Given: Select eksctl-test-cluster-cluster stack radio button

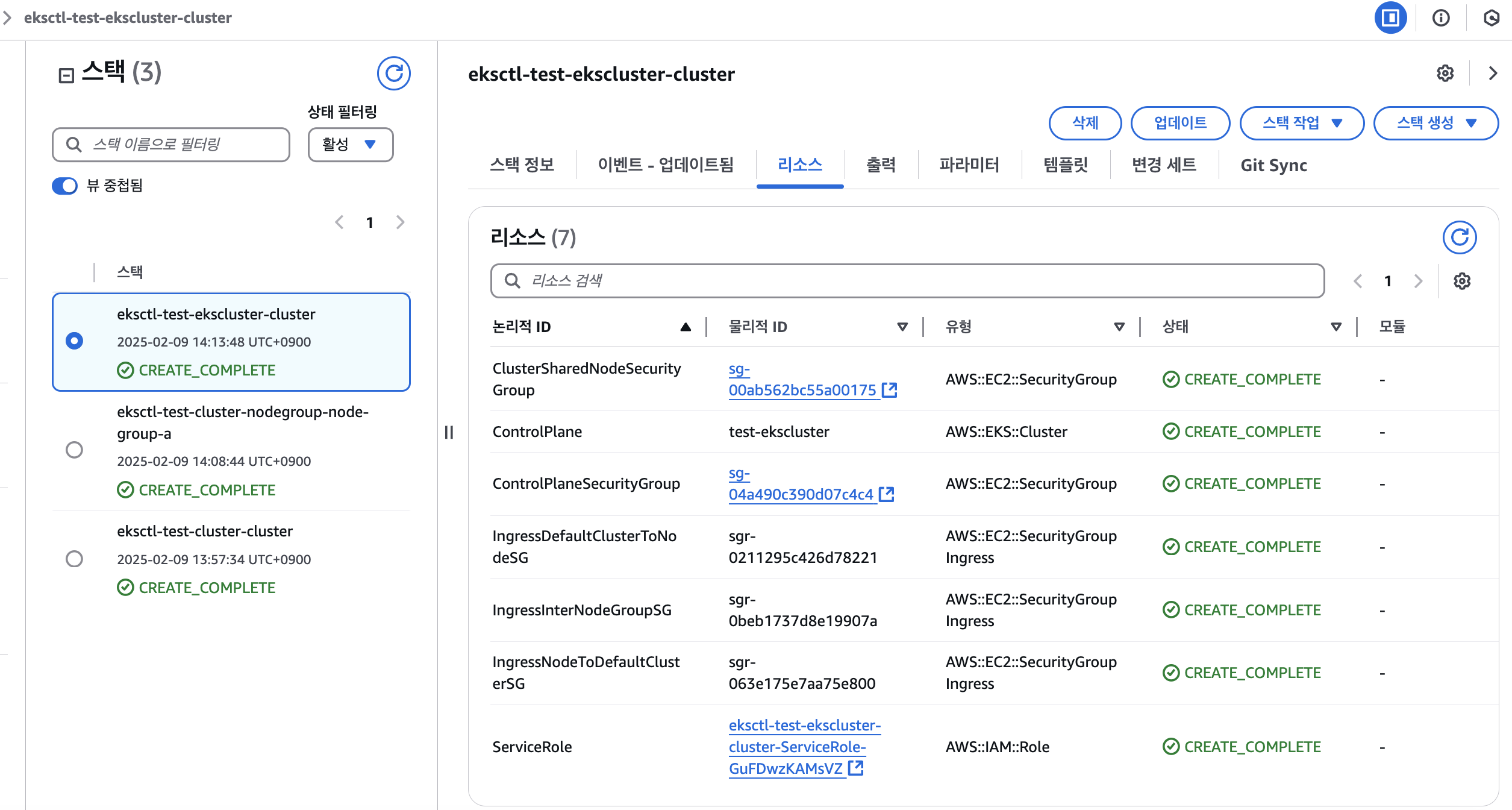Looking at the screenshot, I should tap(74, 559).
